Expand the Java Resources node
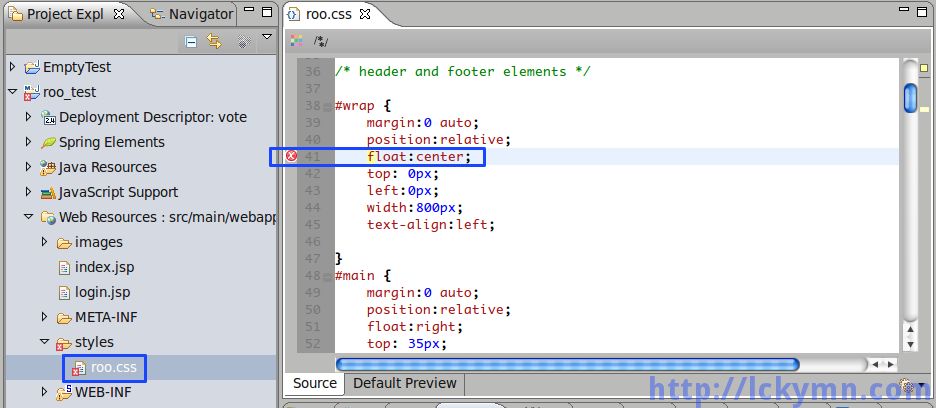This screenshot has width=936, height=408. (29, 167)
